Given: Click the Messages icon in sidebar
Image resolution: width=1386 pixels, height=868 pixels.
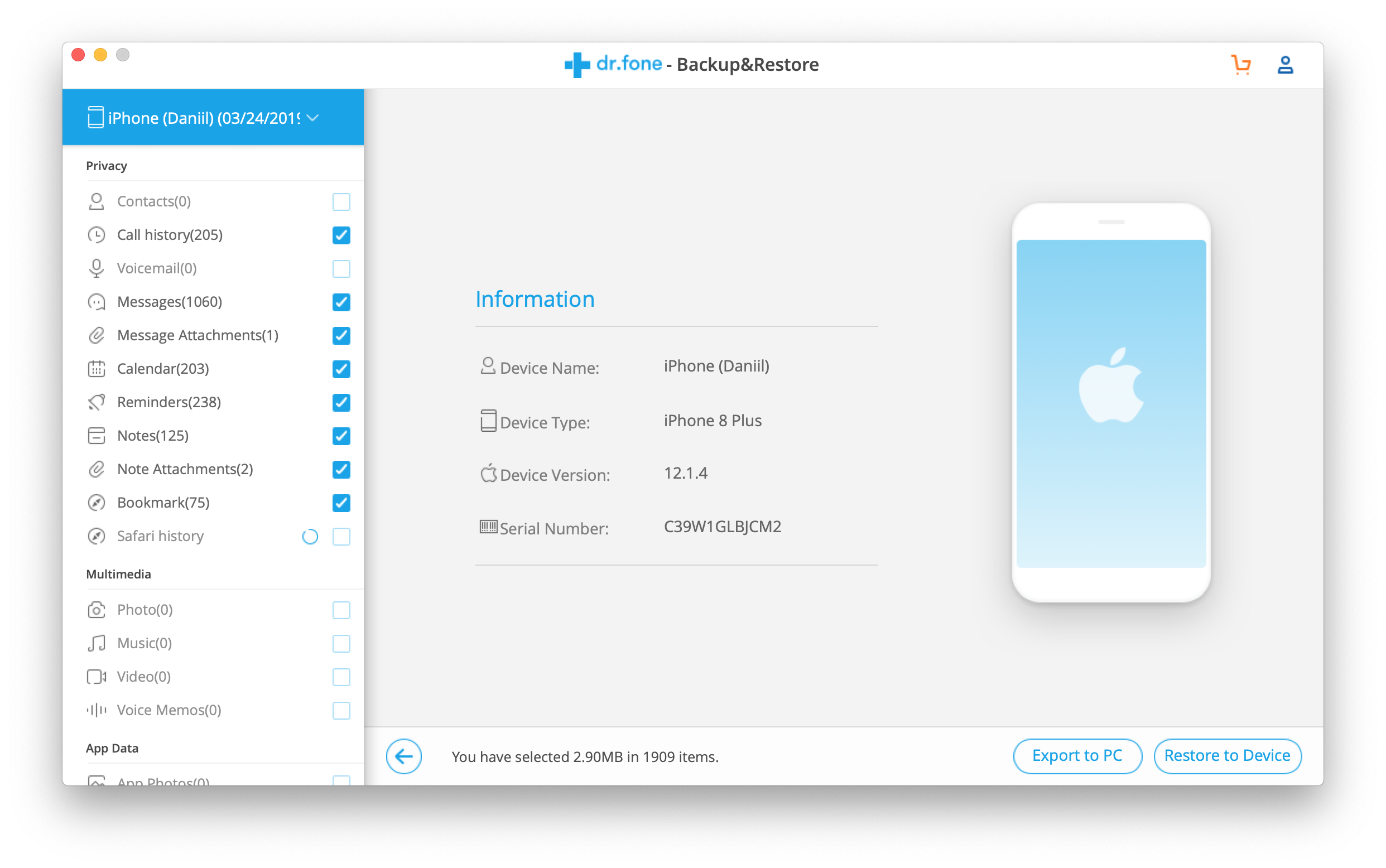Looking at the screenshot, I should coord(97,301).
